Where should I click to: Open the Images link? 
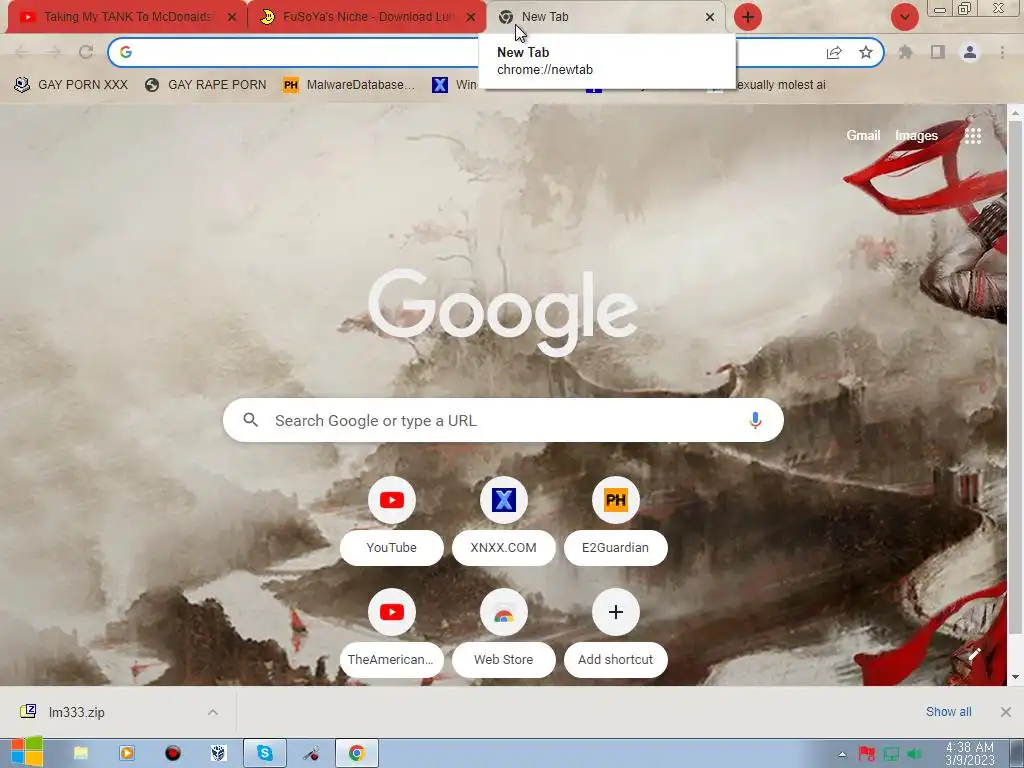pyautogui.click(x=916, y=135)
